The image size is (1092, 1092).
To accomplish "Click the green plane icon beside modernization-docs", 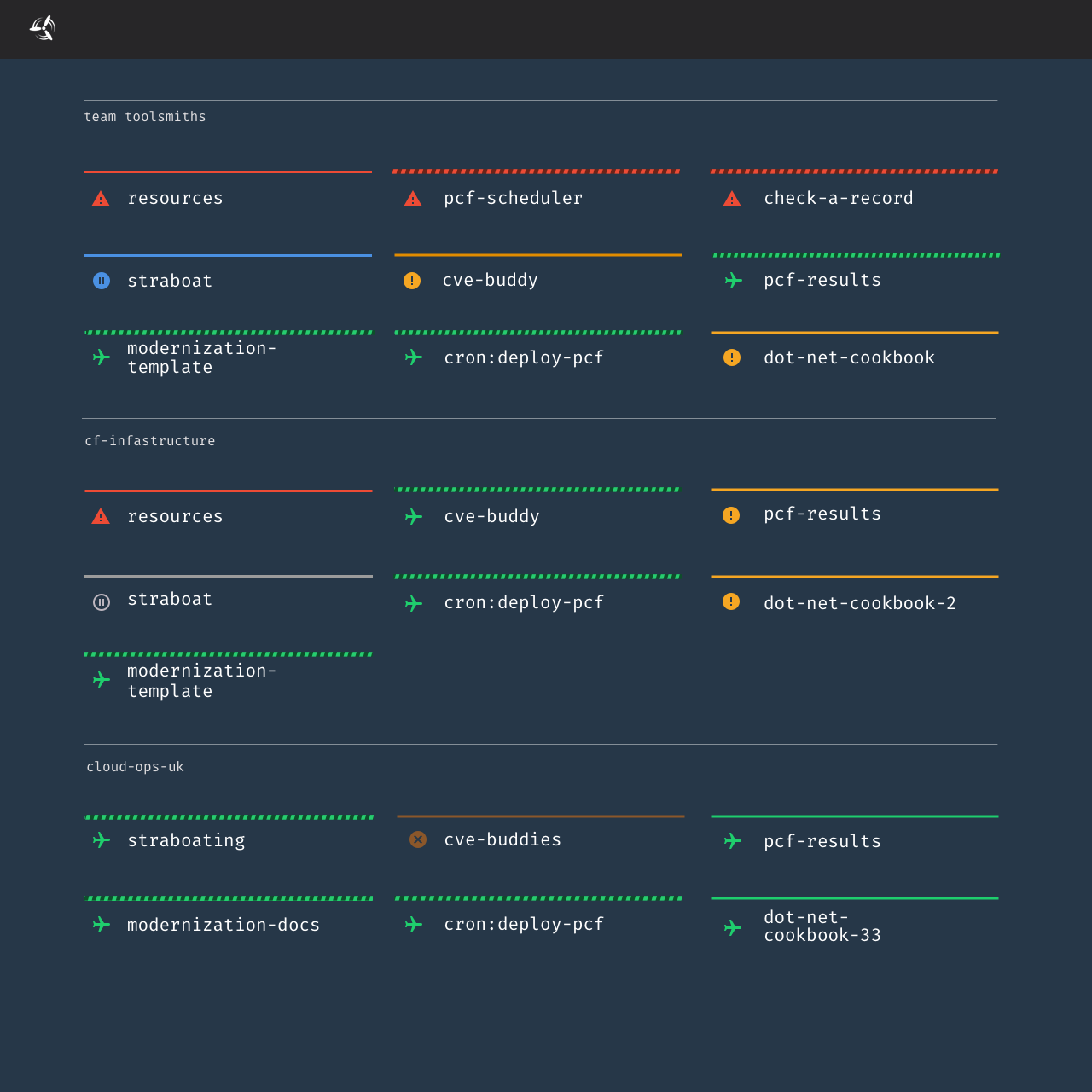I will click(x=102, y=924).
